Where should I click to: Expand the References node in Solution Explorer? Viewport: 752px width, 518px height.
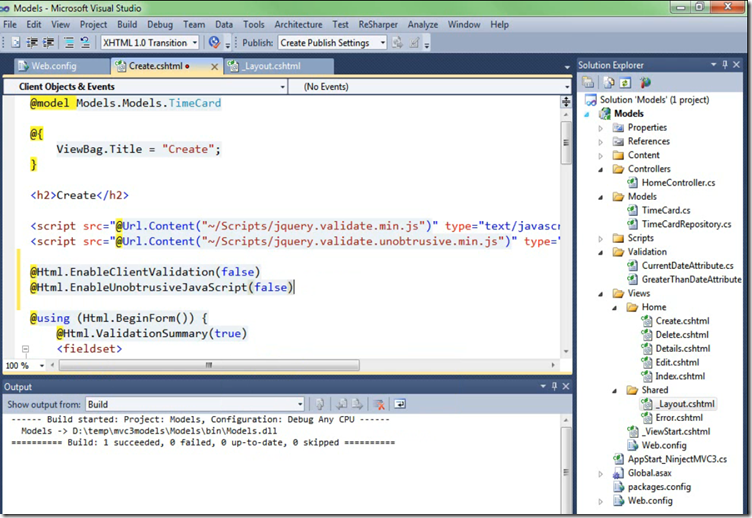coord(600,142)
